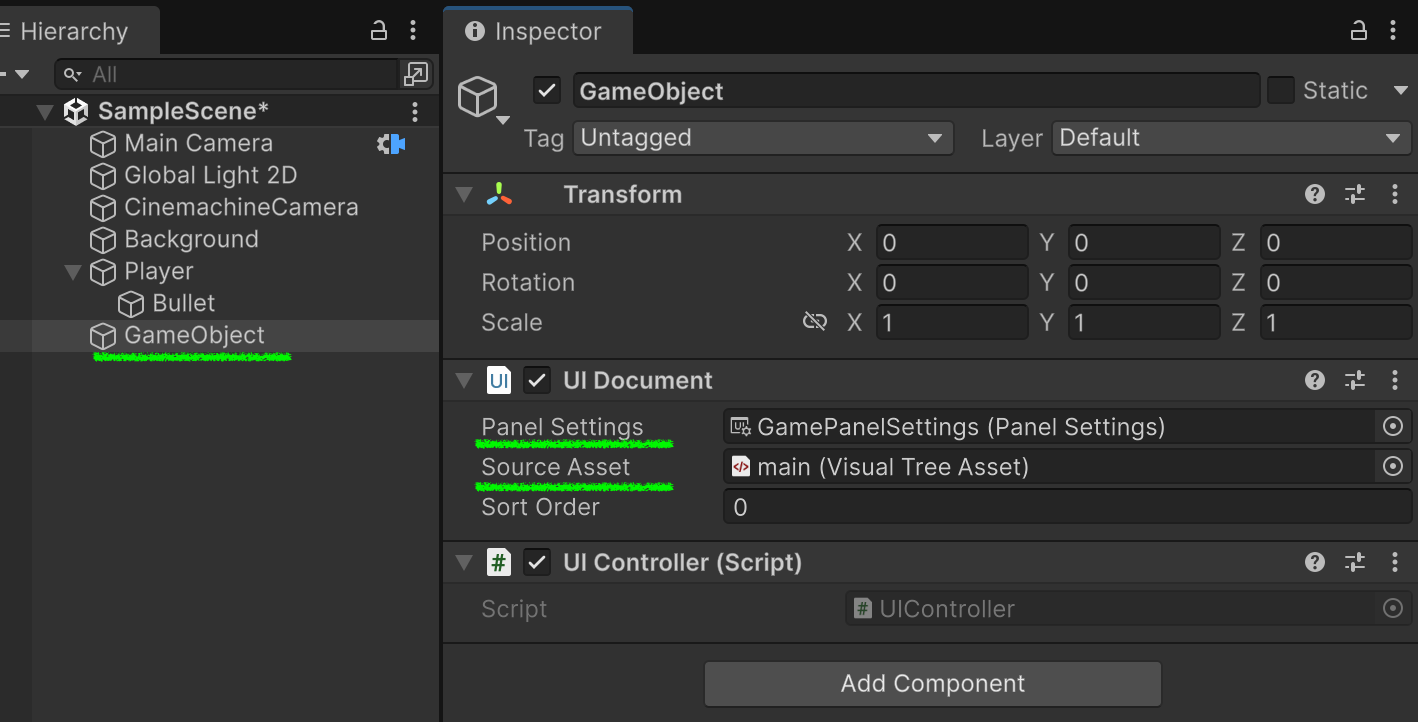Click the scale constrain proportions link icon
The height and width of the screenshot is (722, 1418).
pos(815,322)
